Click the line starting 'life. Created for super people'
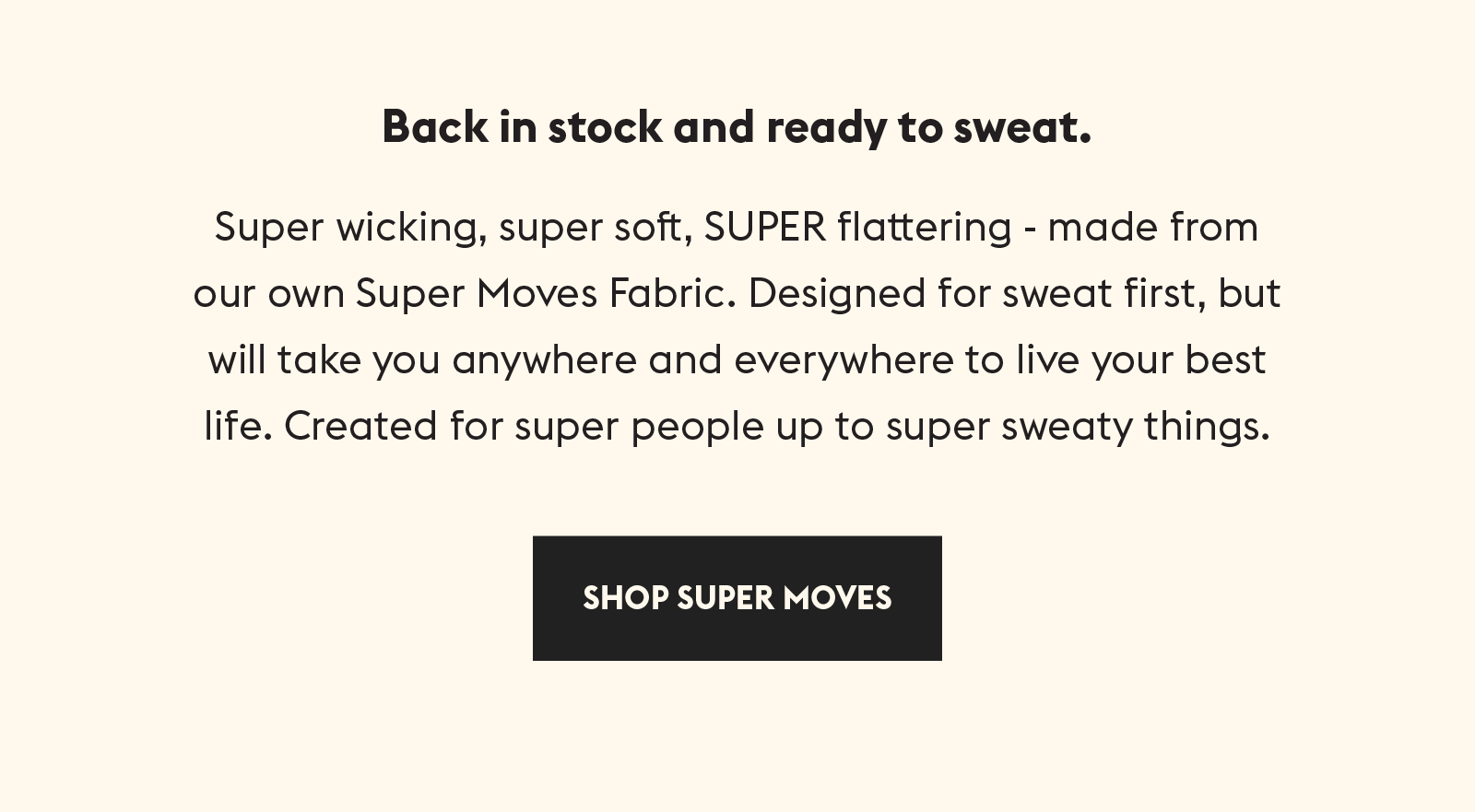 [737, 427]
